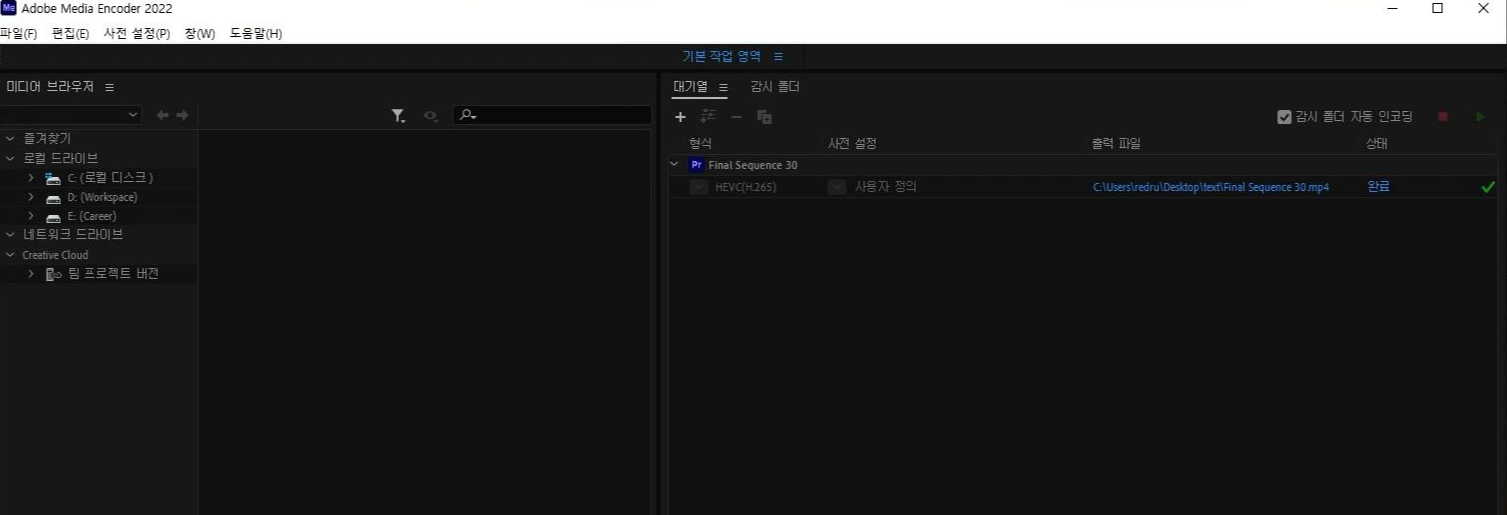Click the Pr icon of Final Sequence 30
Viewport: 1507px width, 515px height.
[697, 165]
